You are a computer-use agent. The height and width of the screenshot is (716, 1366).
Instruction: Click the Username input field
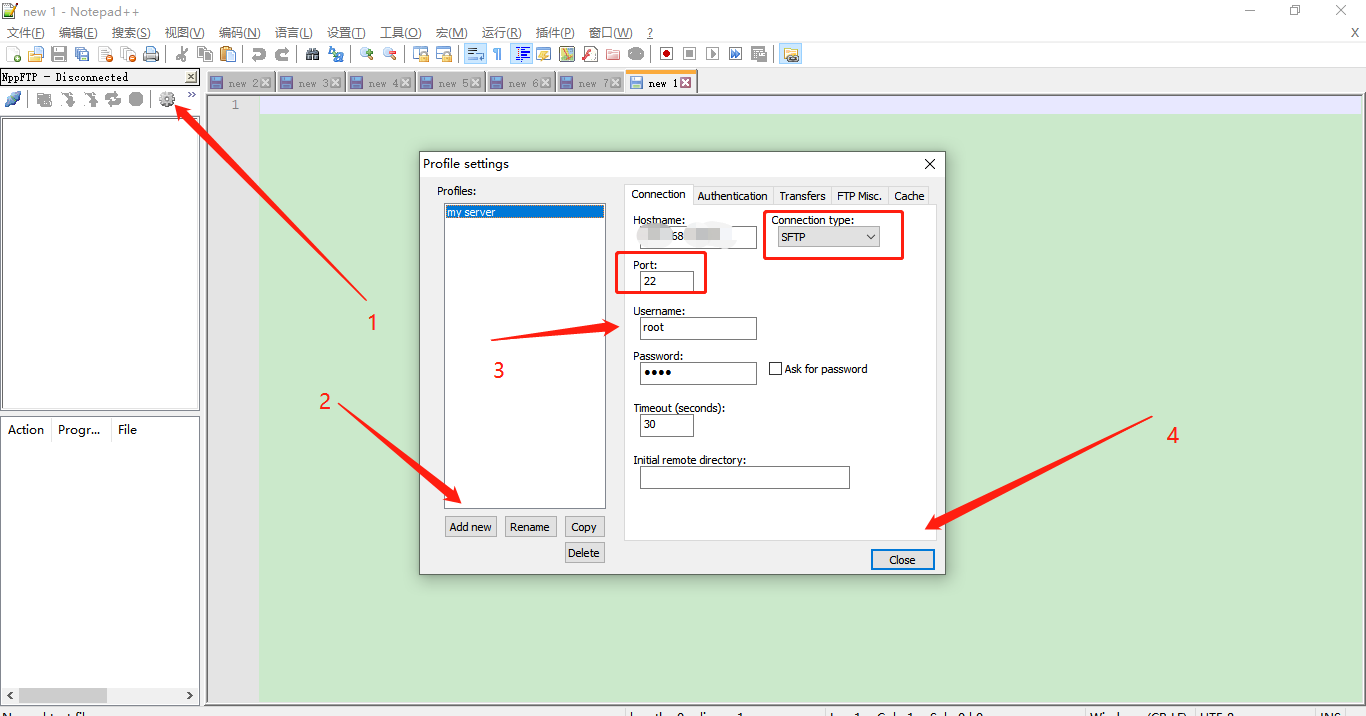coord(698,328)
